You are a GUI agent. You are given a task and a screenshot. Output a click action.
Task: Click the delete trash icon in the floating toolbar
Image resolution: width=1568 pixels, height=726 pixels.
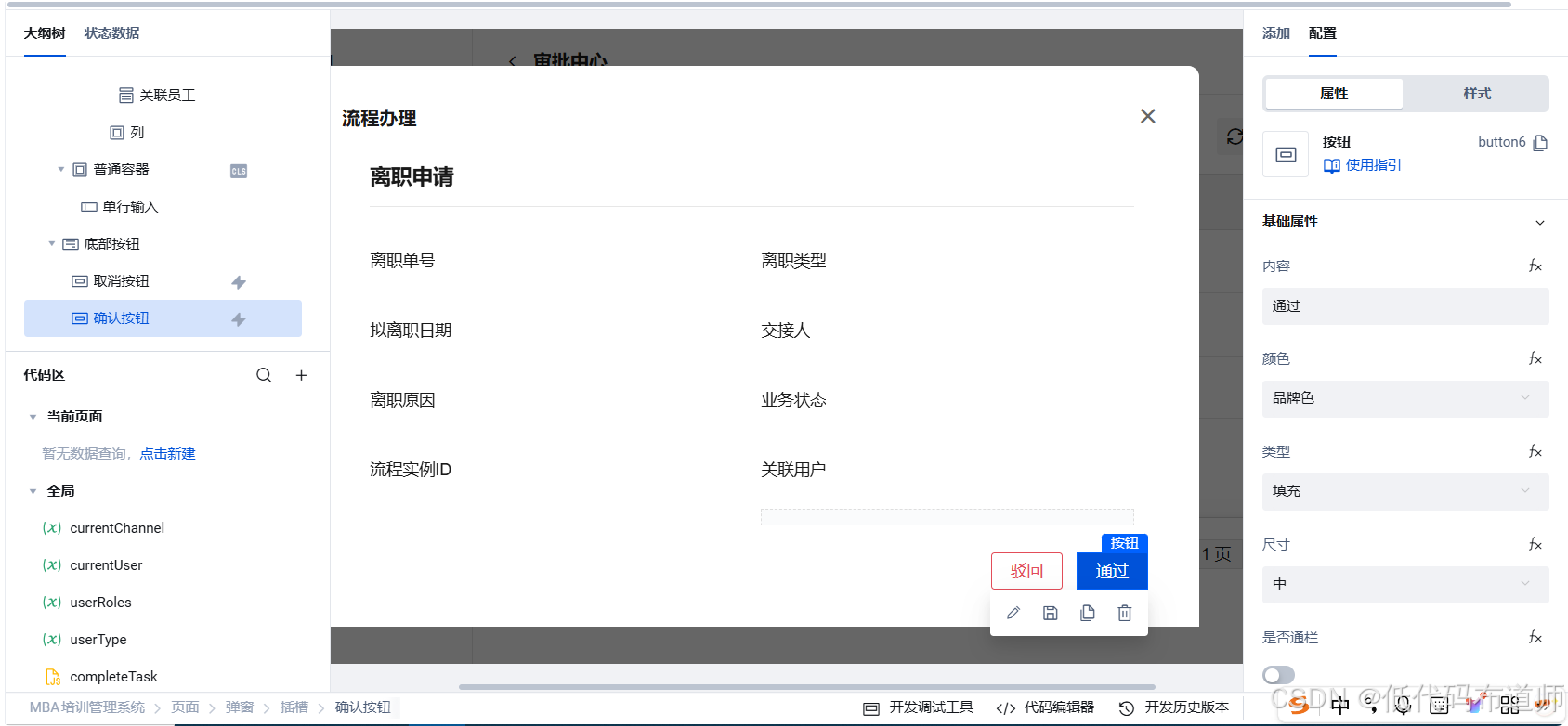pos(1125,613)
